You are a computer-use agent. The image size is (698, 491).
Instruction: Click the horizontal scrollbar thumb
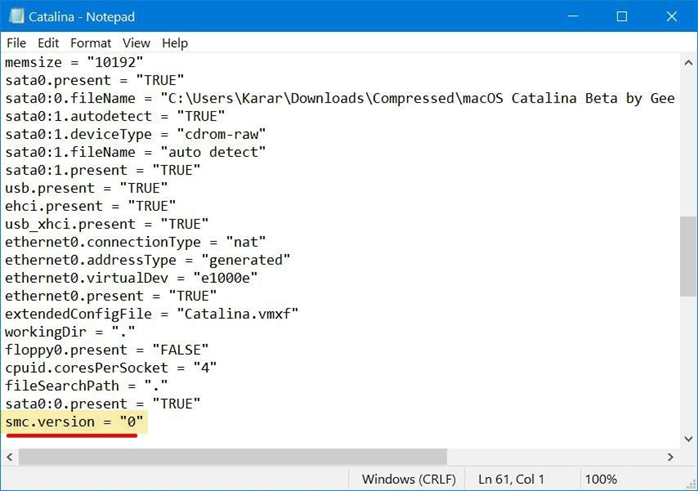coord(232,457)
